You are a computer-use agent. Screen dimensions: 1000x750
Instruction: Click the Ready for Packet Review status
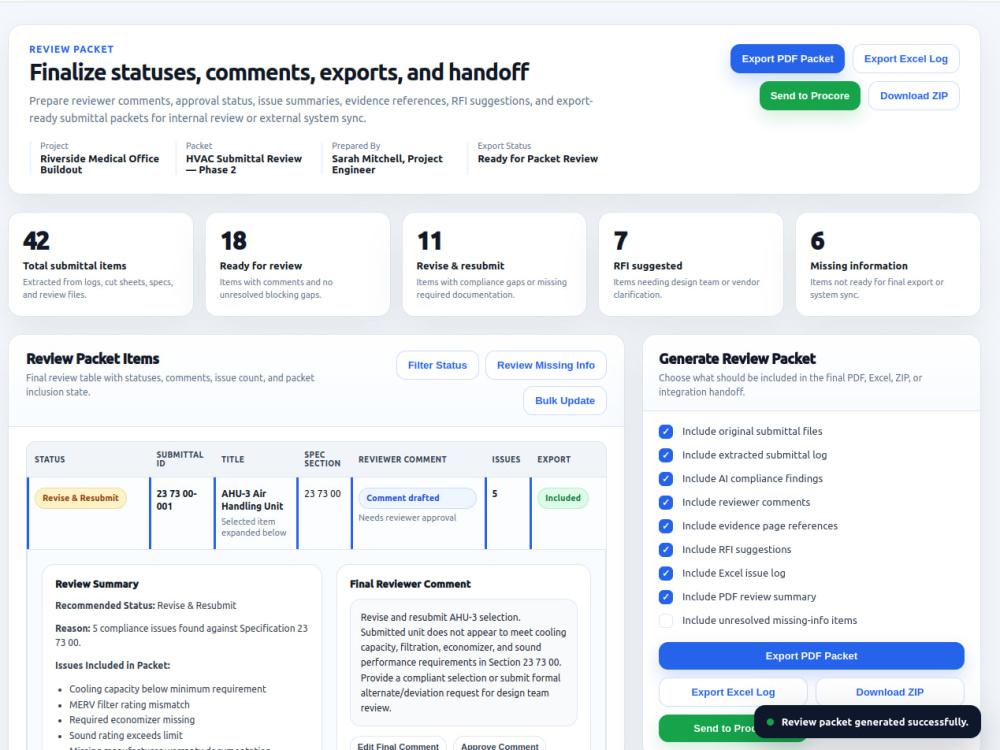tap(538, 159)
